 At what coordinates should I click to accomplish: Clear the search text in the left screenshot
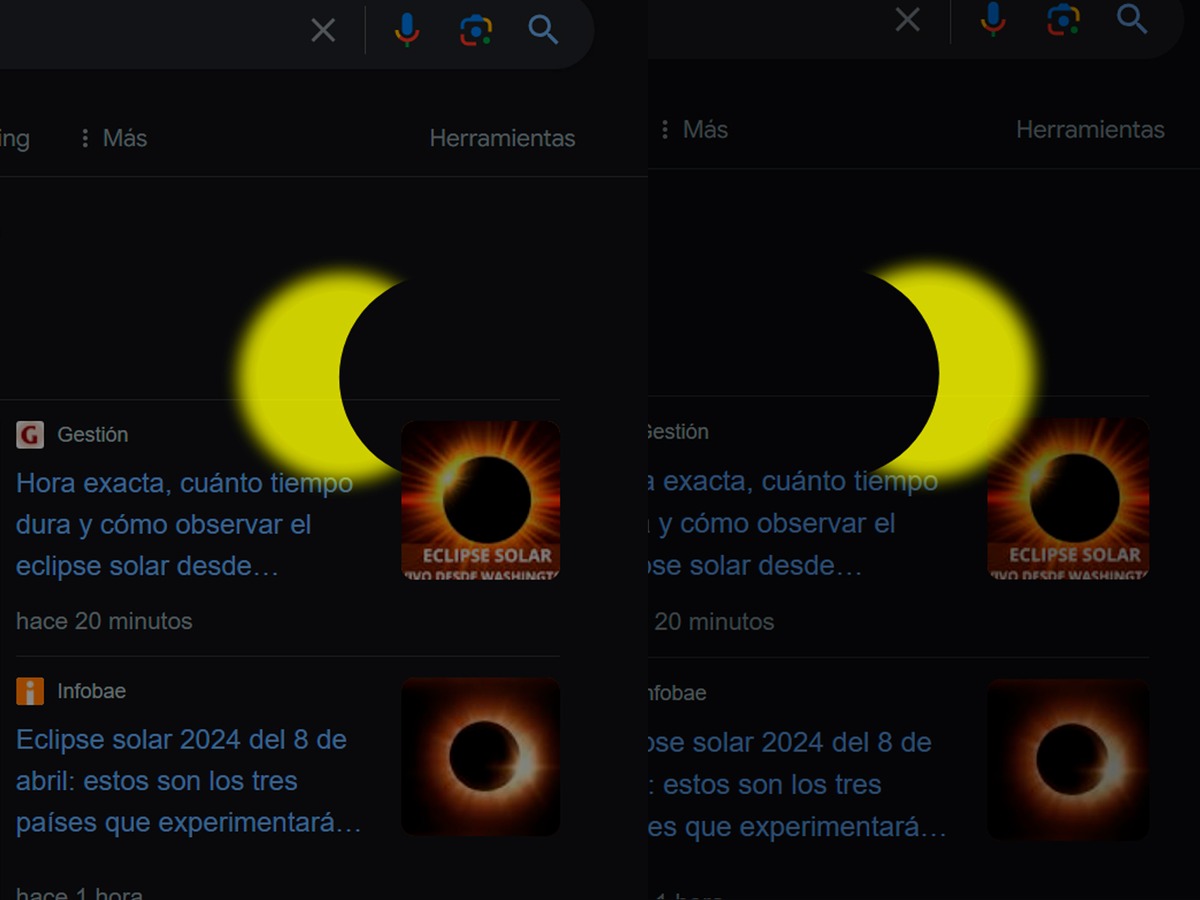[323, 31]
